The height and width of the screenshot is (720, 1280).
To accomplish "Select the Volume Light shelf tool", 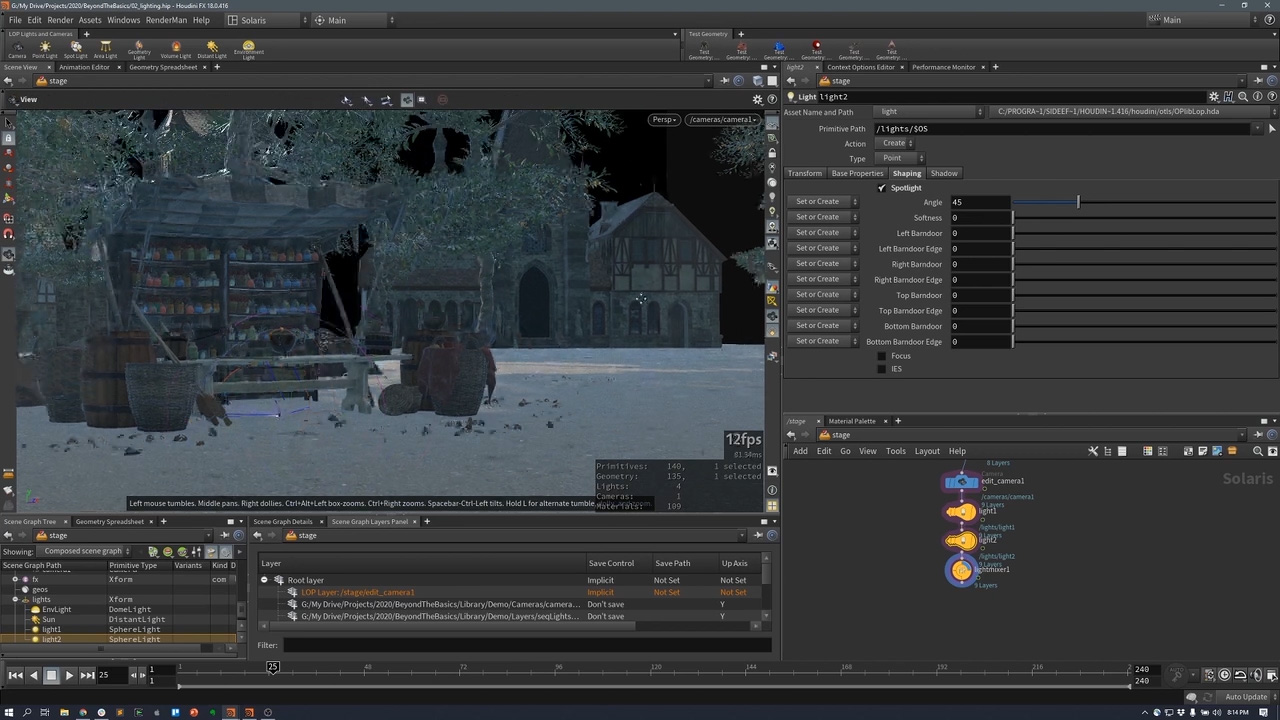I will (176, 50).
